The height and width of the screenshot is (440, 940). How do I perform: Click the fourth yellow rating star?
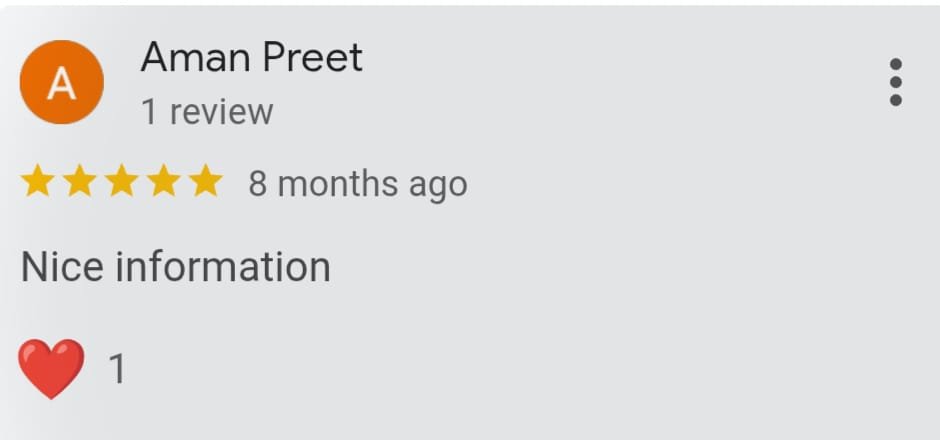164,182
